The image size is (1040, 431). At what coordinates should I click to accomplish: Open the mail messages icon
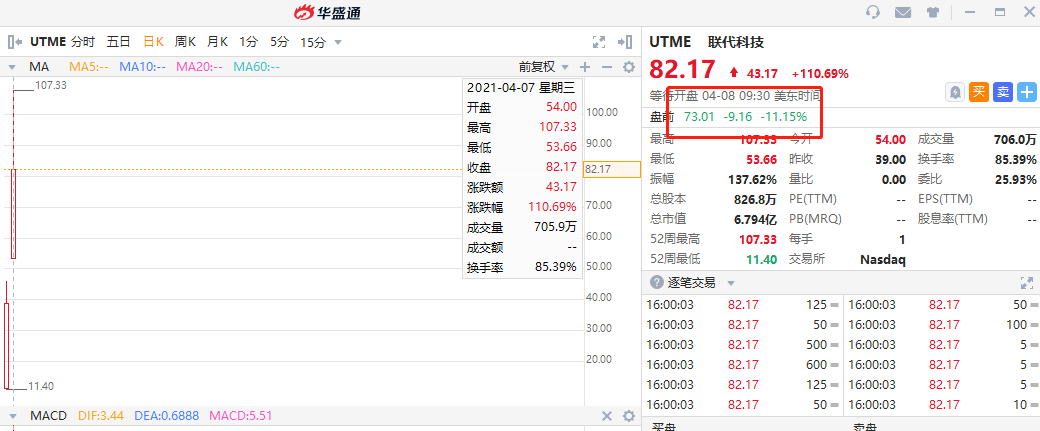[903, 12]
